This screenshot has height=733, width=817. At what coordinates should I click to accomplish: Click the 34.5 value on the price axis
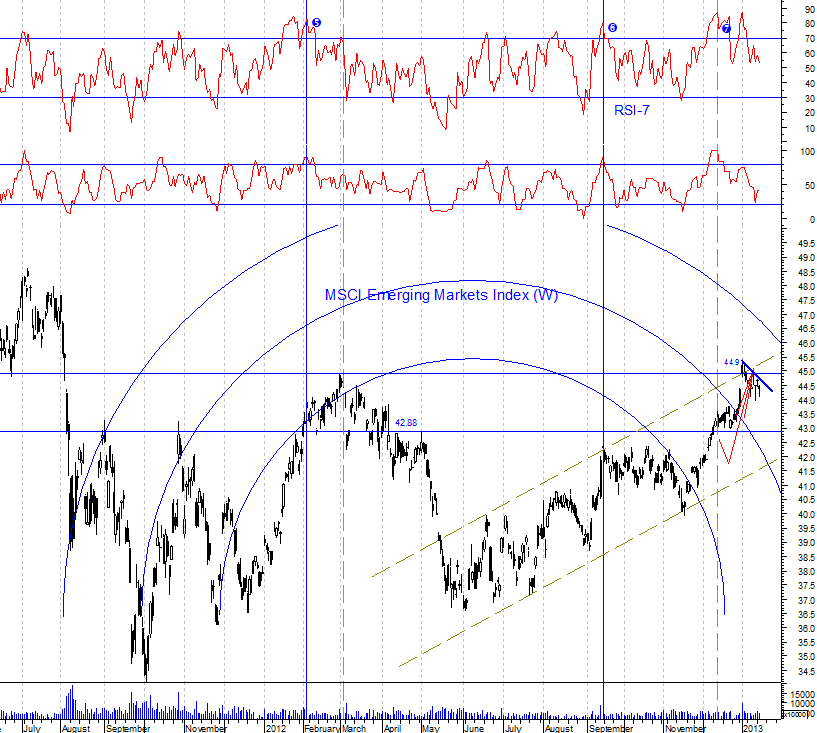point(806,671)
